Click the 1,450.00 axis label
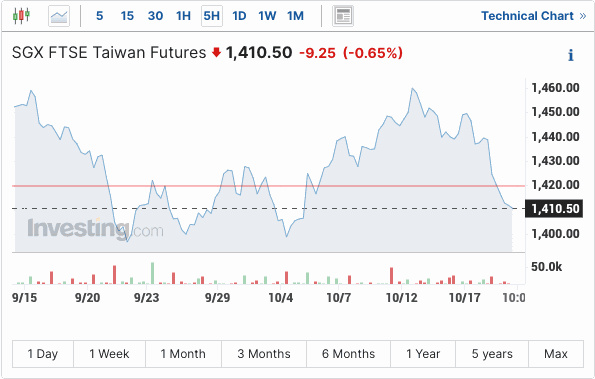 click(x=555, y=112)
